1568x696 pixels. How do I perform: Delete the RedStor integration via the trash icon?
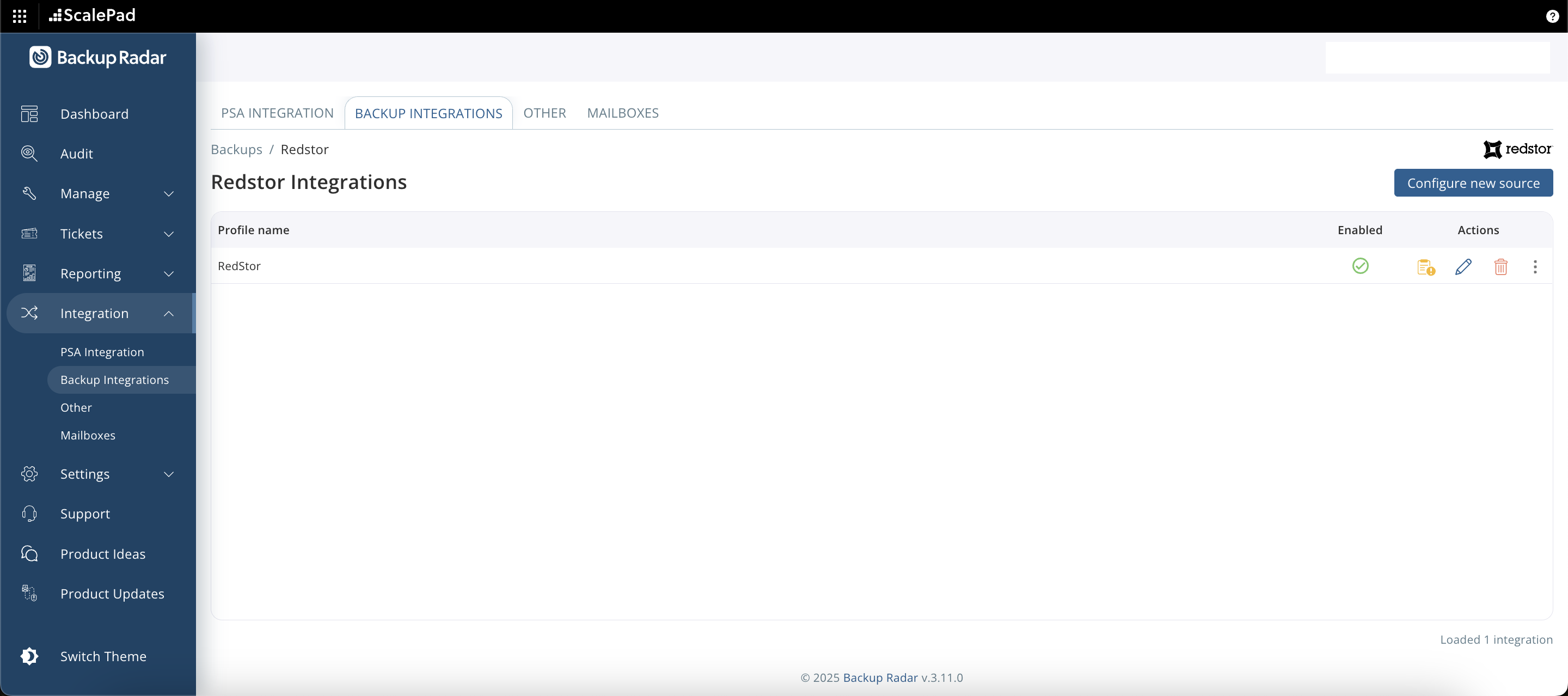click(1500, 267)
